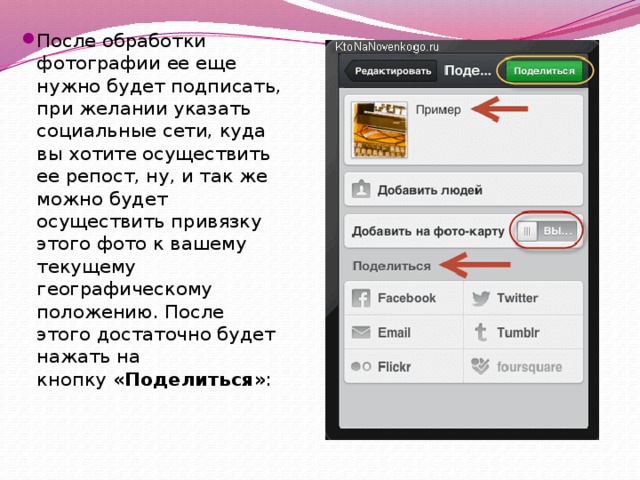640x480 pixels.
Task: Click the Twitter bird icon
Action: (x=481, y=298)
